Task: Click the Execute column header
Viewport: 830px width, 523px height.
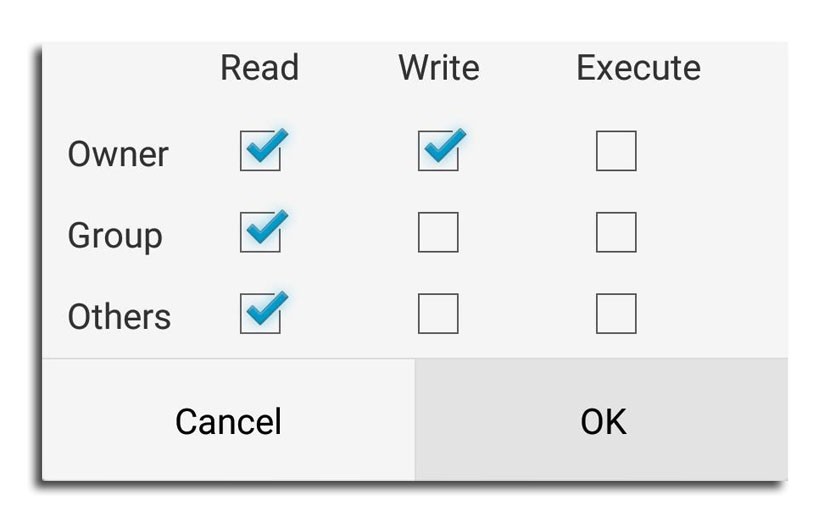Action: pyautogui.click(x=638, y=68)
